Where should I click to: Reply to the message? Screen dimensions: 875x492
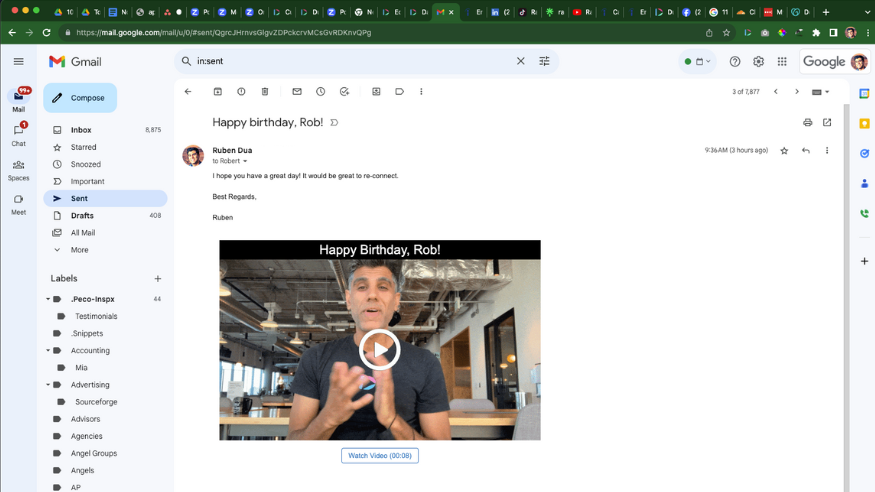click(806, 151)
